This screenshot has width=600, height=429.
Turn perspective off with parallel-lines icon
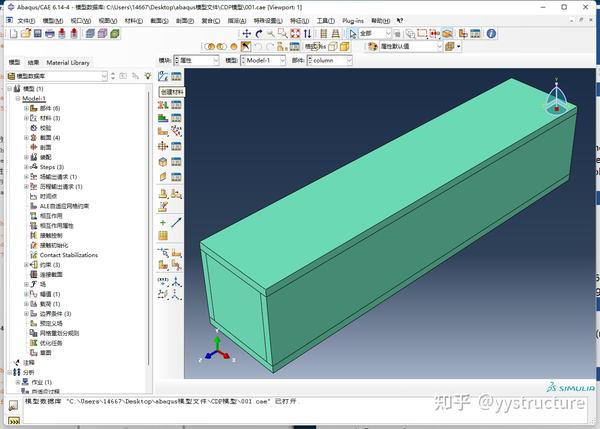click(x=323, y=34)
